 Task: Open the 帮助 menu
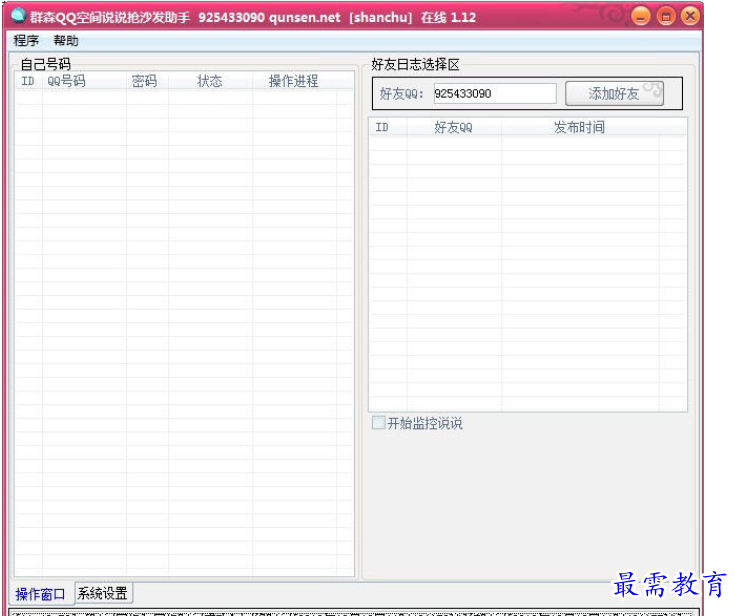click(x=66, y=41)
